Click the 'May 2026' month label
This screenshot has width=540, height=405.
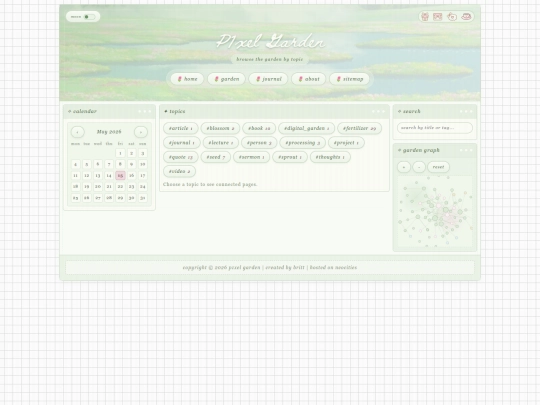(x=109, y=132)
